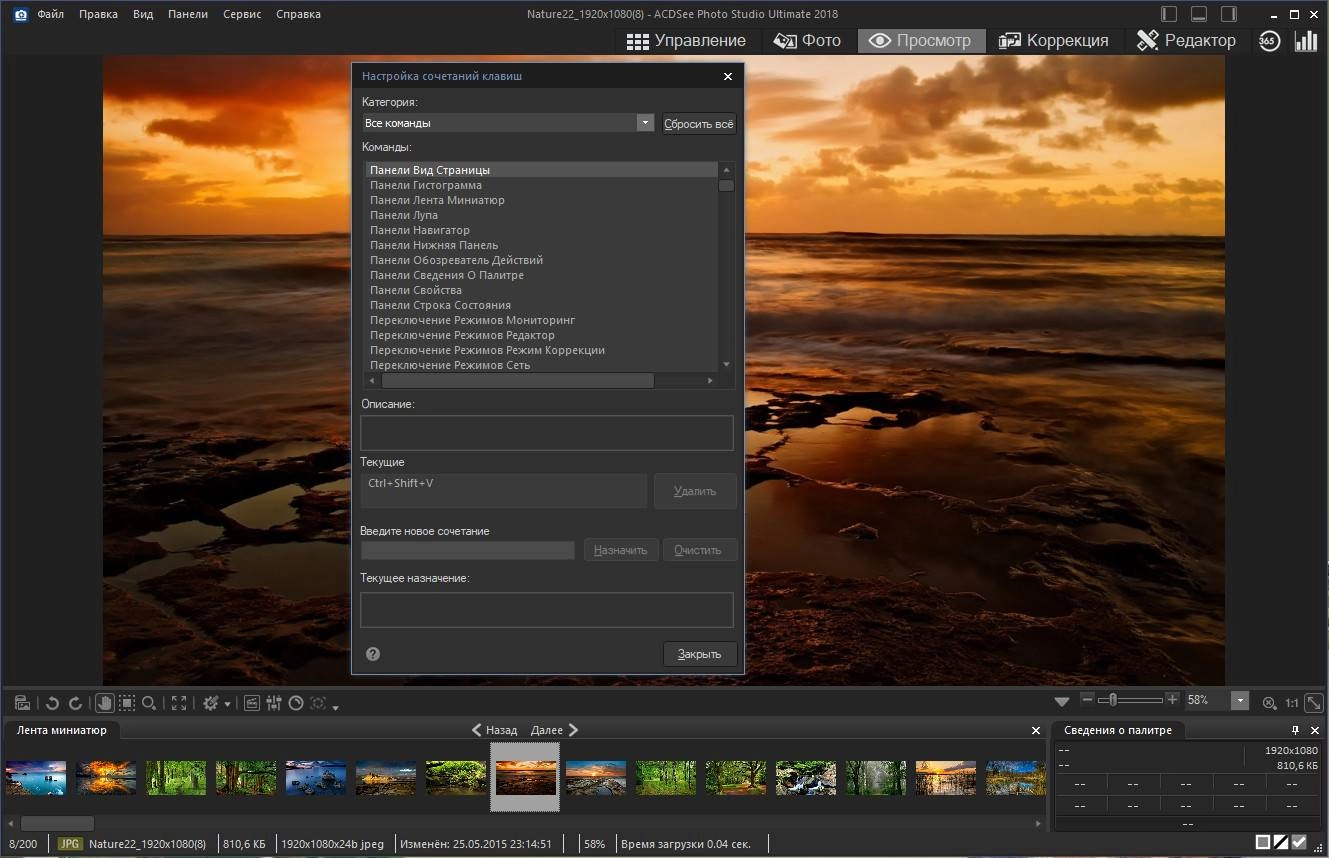This screenshot has width=1329, height=858.
Task: Close the Настройка сочетаний клавиш dialog
Action: [728, 76]
